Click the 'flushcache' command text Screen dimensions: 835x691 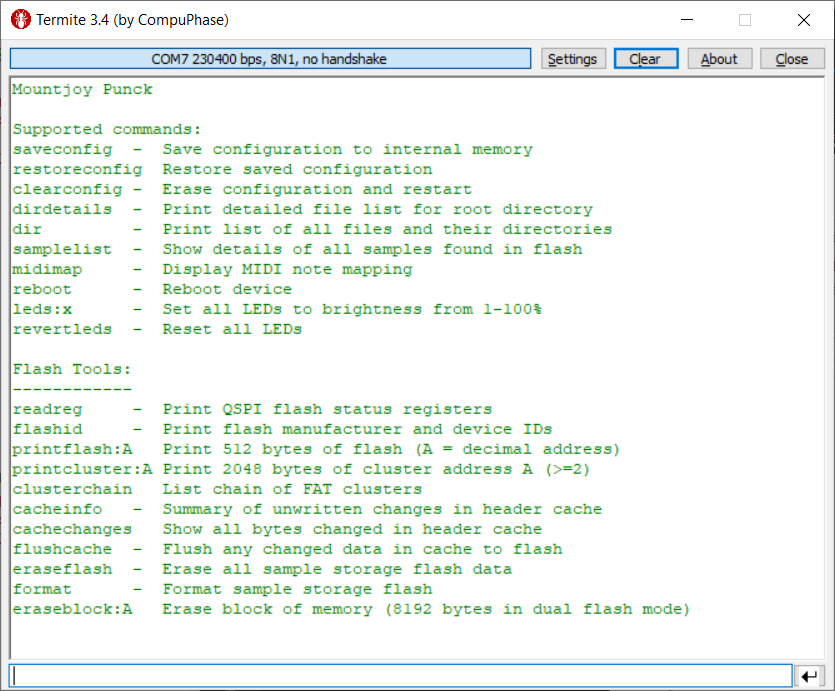[x=62, y=549]
